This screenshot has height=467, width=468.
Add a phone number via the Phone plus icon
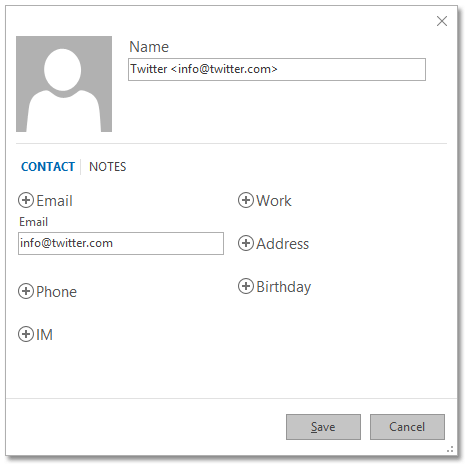tap(26, 291)
